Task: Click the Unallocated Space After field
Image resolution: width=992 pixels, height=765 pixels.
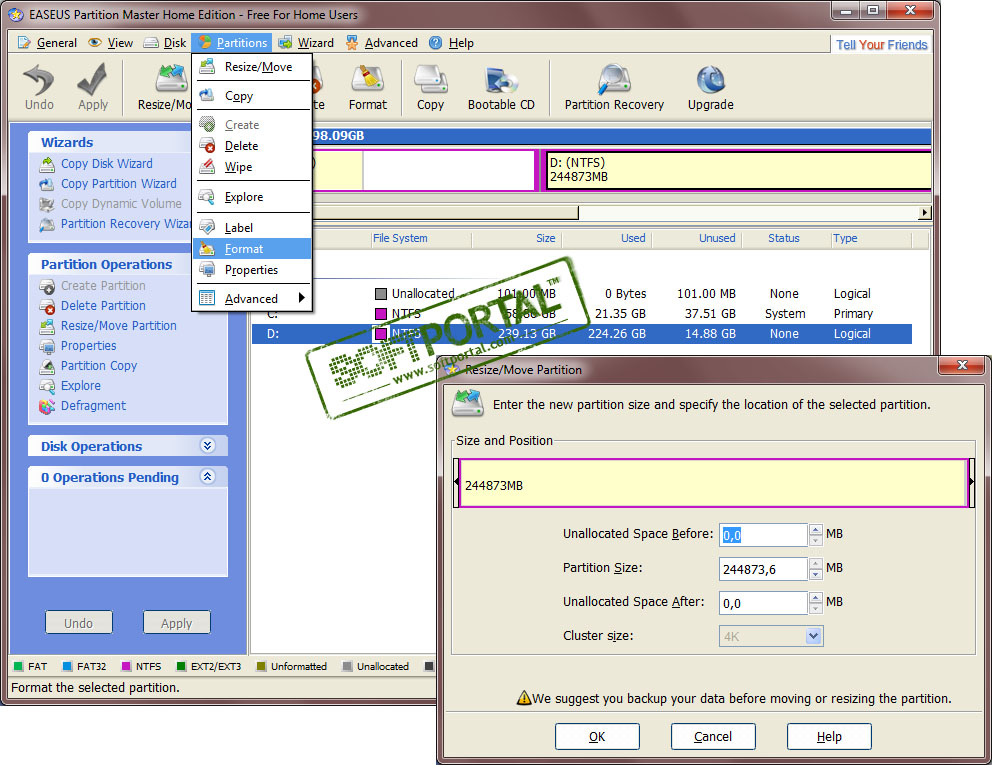Action: point(763,603)
